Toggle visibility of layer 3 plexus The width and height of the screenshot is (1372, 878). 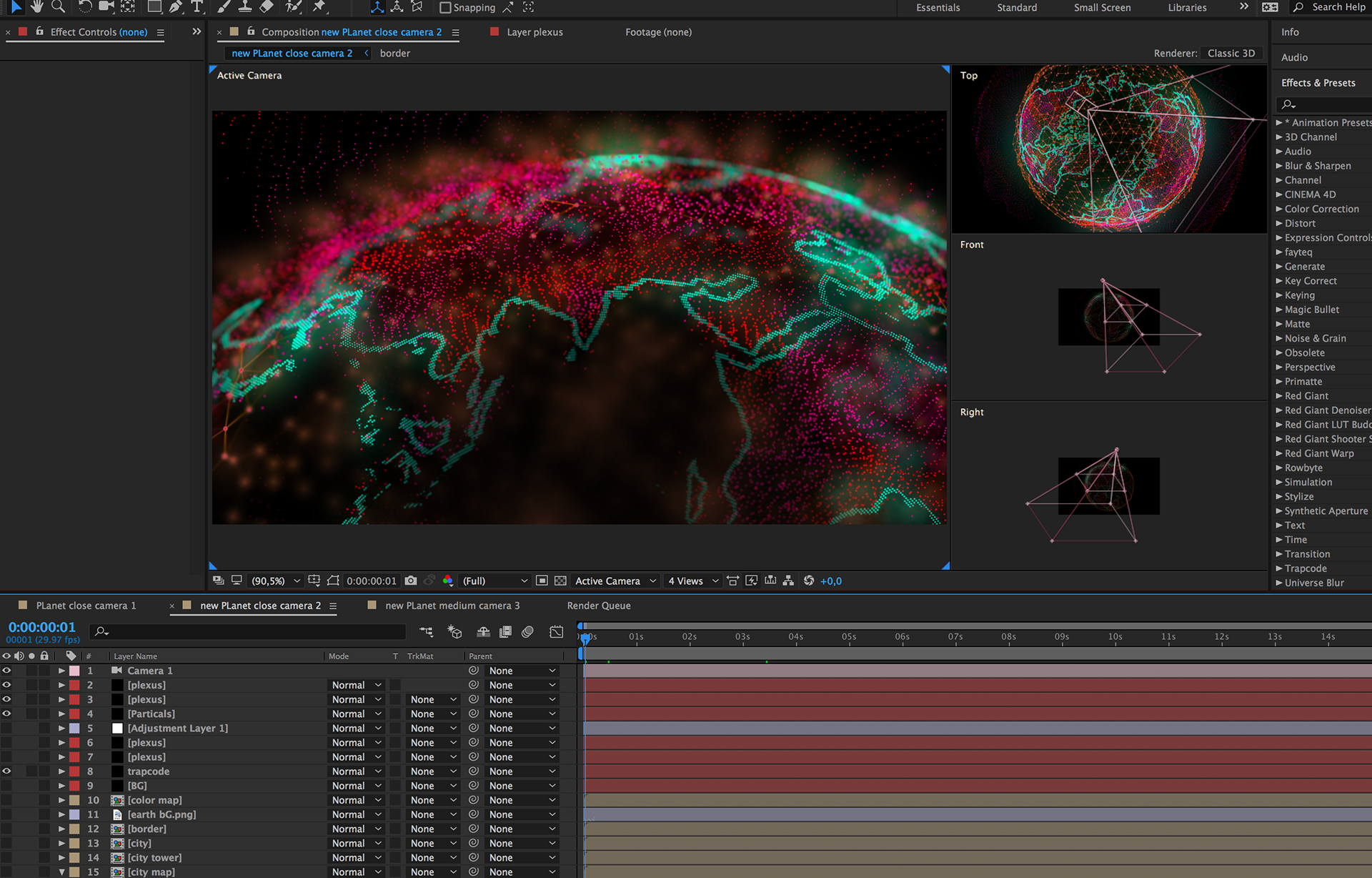(x=6, y=699)
